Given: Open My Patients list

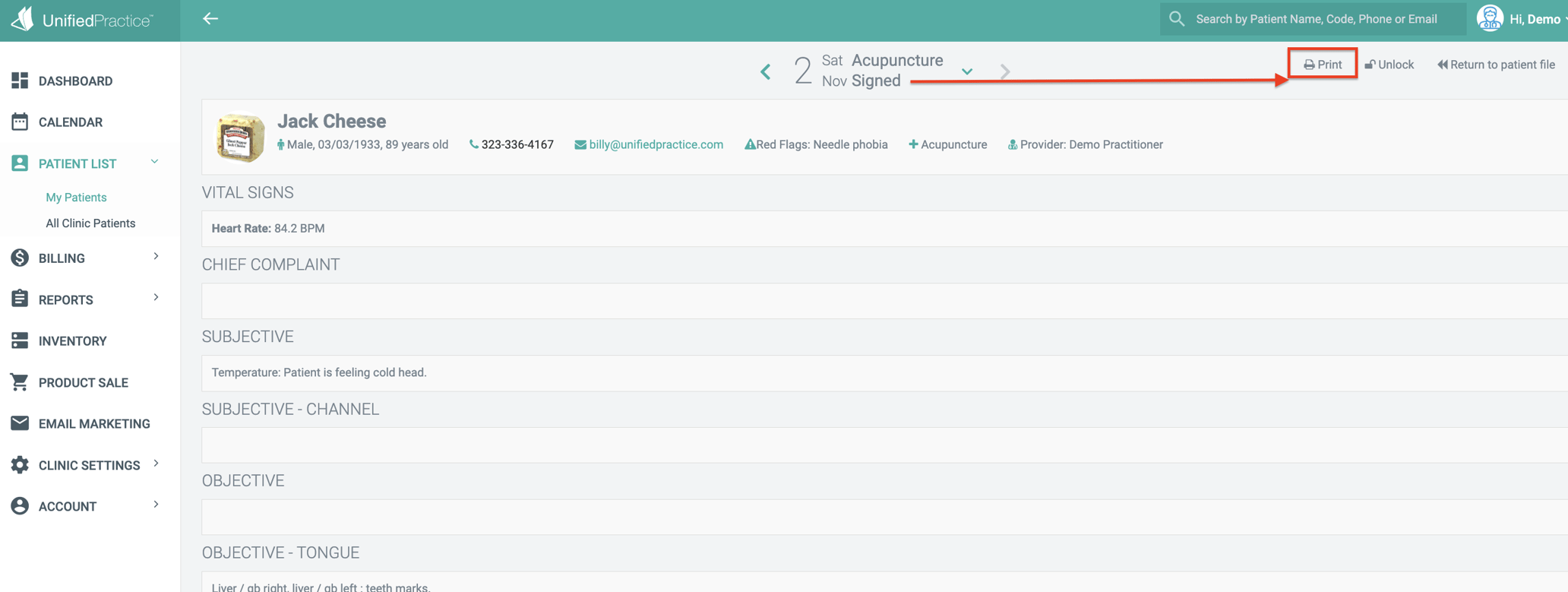Looking at the screenshot, I should (76, 197).
